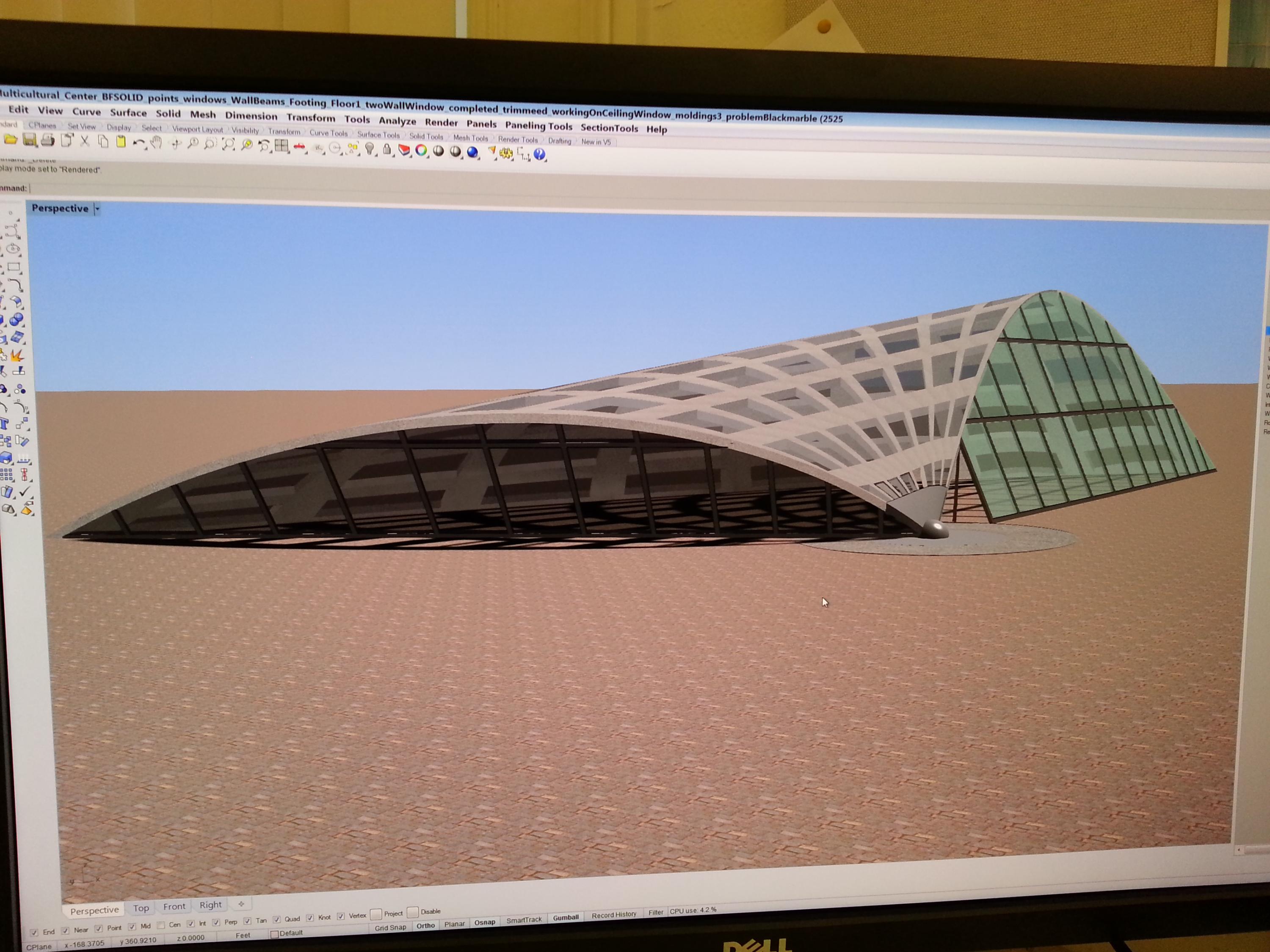This screenshot has width=1270, height=952.
Task: Open the Paneling Tools menu
Action: 538,126
